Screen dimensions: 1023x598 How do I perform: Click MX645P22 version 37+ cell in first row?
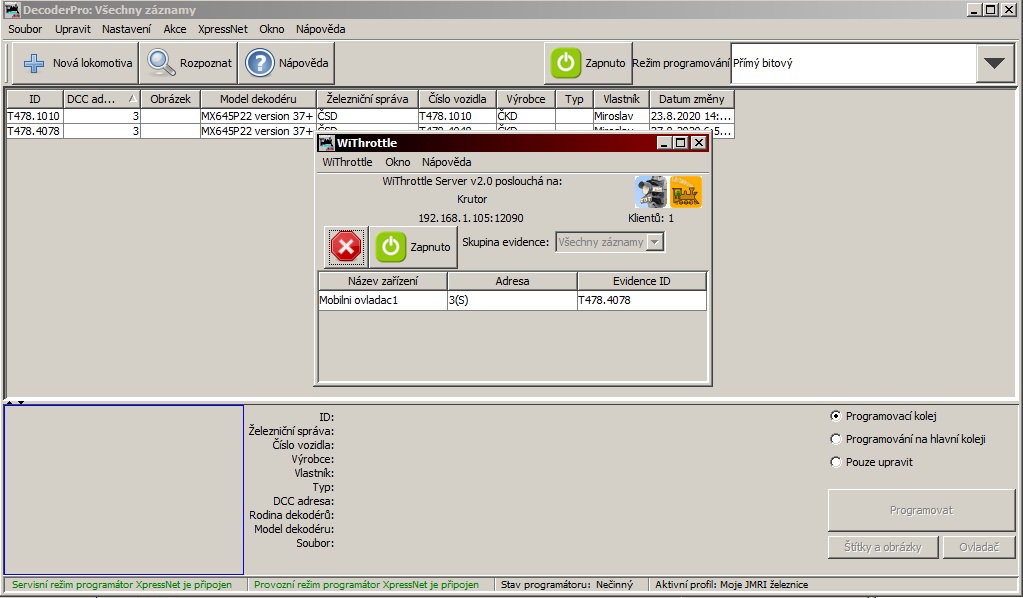coord(258,116)
